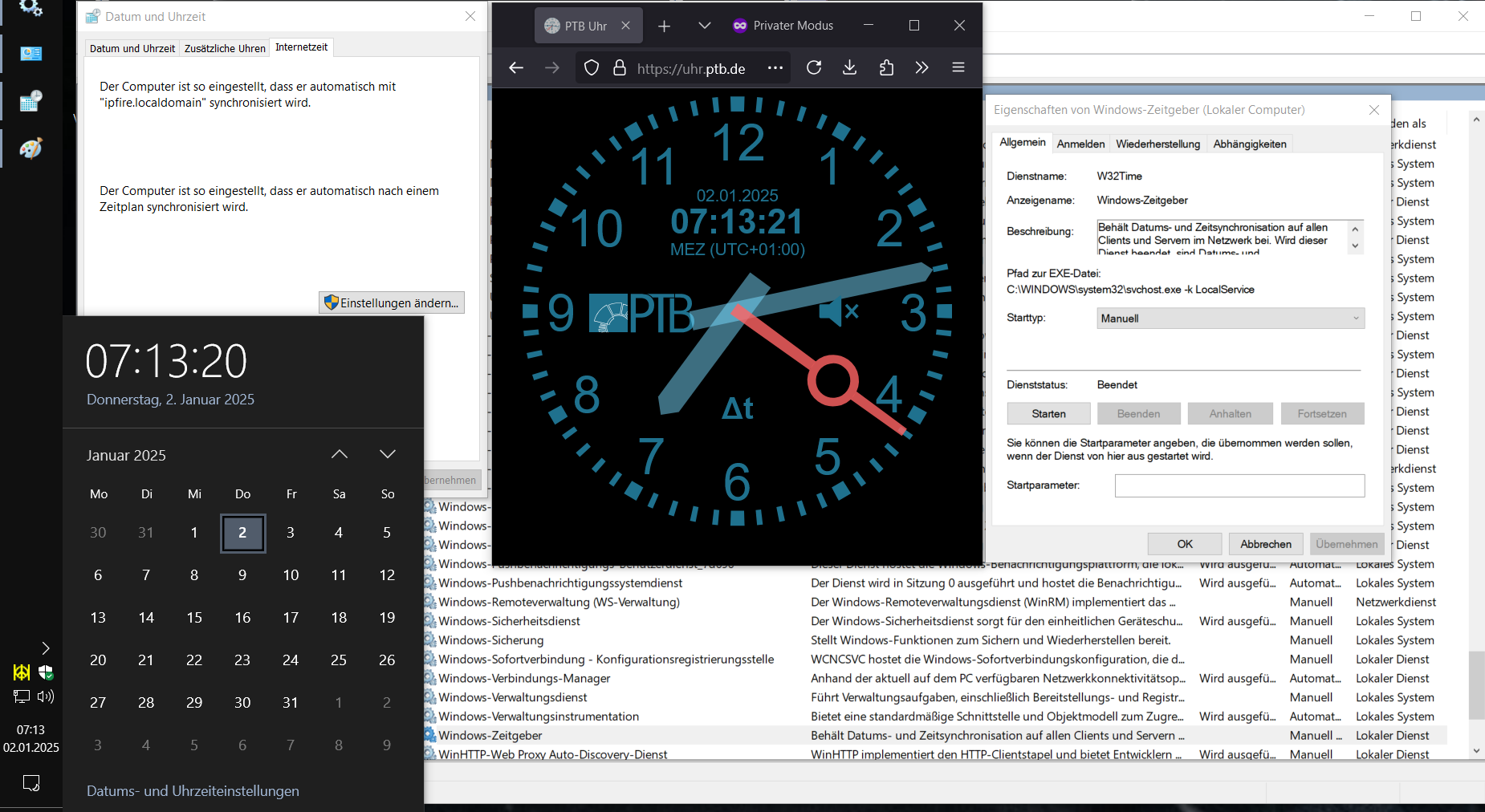Viewport: 1485px width, 812px height.
Task: Click the description box down arrow in Eigenschaften
Action: point(1356,246)
